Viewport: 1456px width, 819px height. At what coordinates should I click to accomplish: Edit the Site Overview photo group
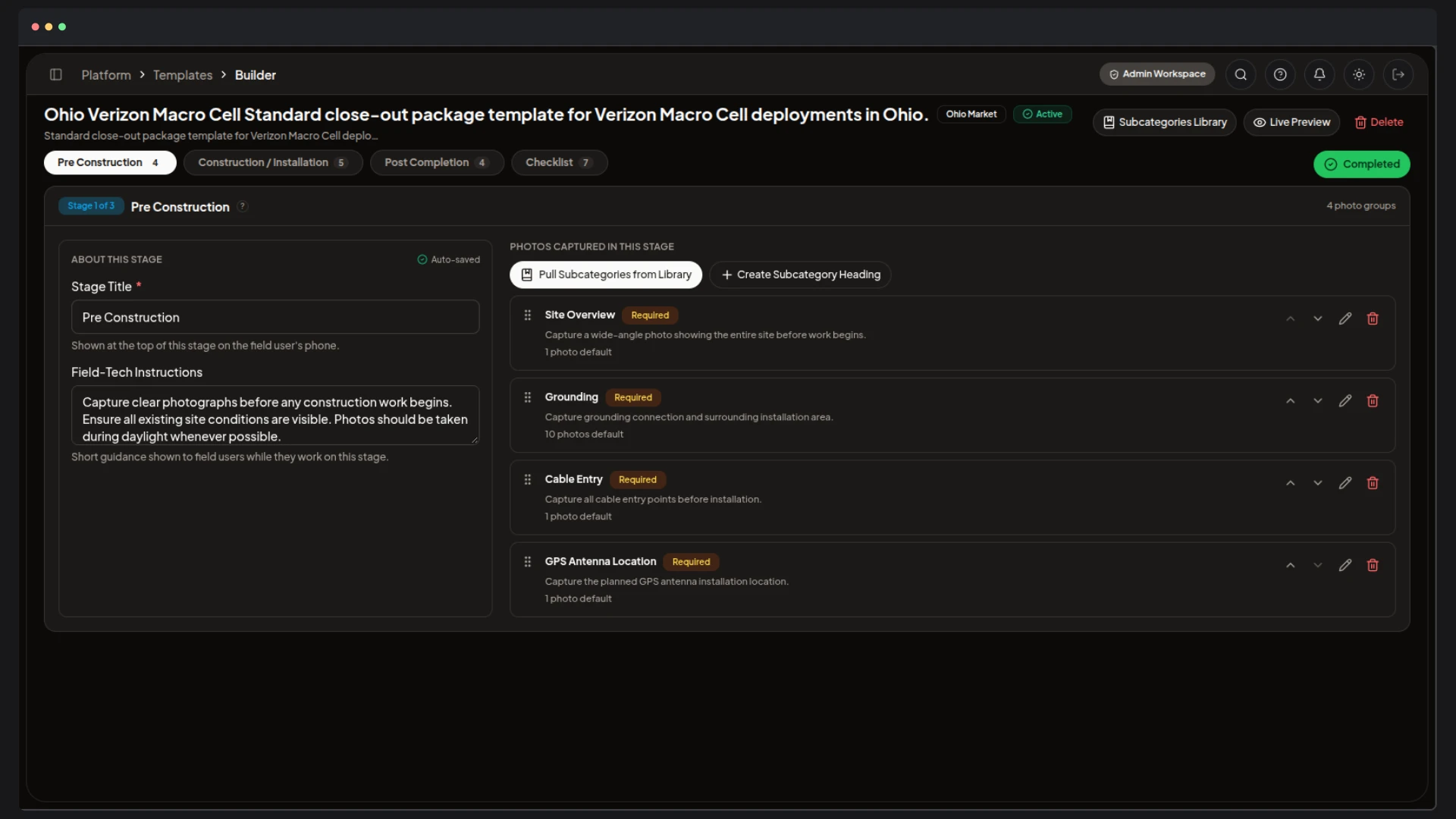coord(1345,318)
